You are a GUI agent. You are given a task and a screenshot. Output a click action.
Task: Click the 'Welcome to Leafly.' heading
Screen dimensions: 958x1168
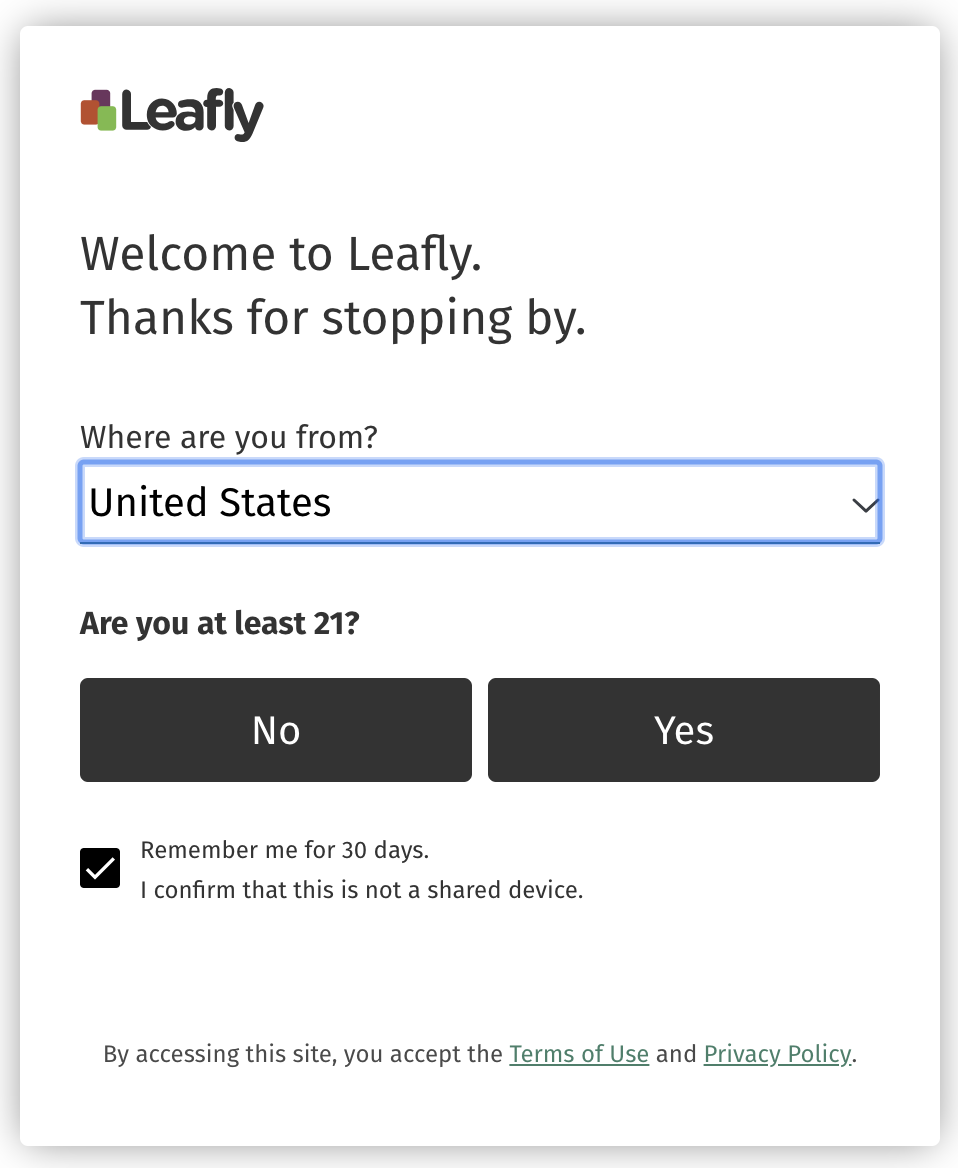[281, 254]
